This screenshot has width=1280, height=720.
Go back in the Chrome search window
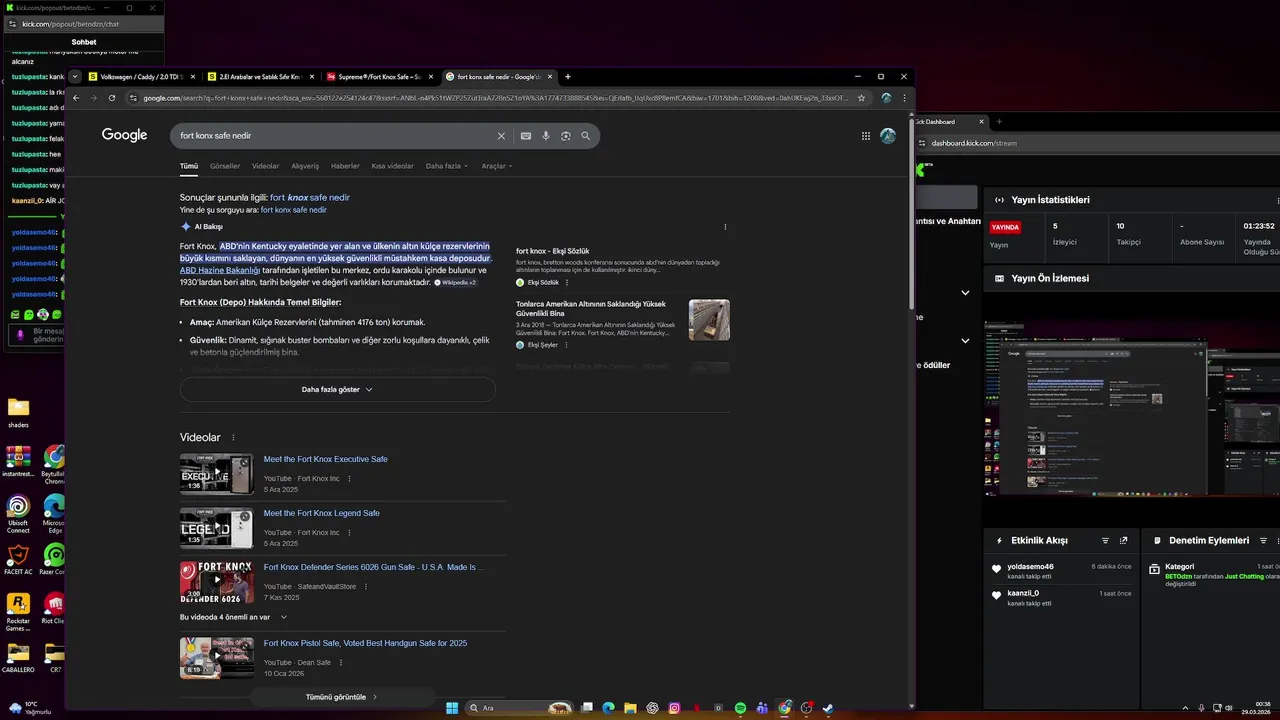(x=76, y=98)
